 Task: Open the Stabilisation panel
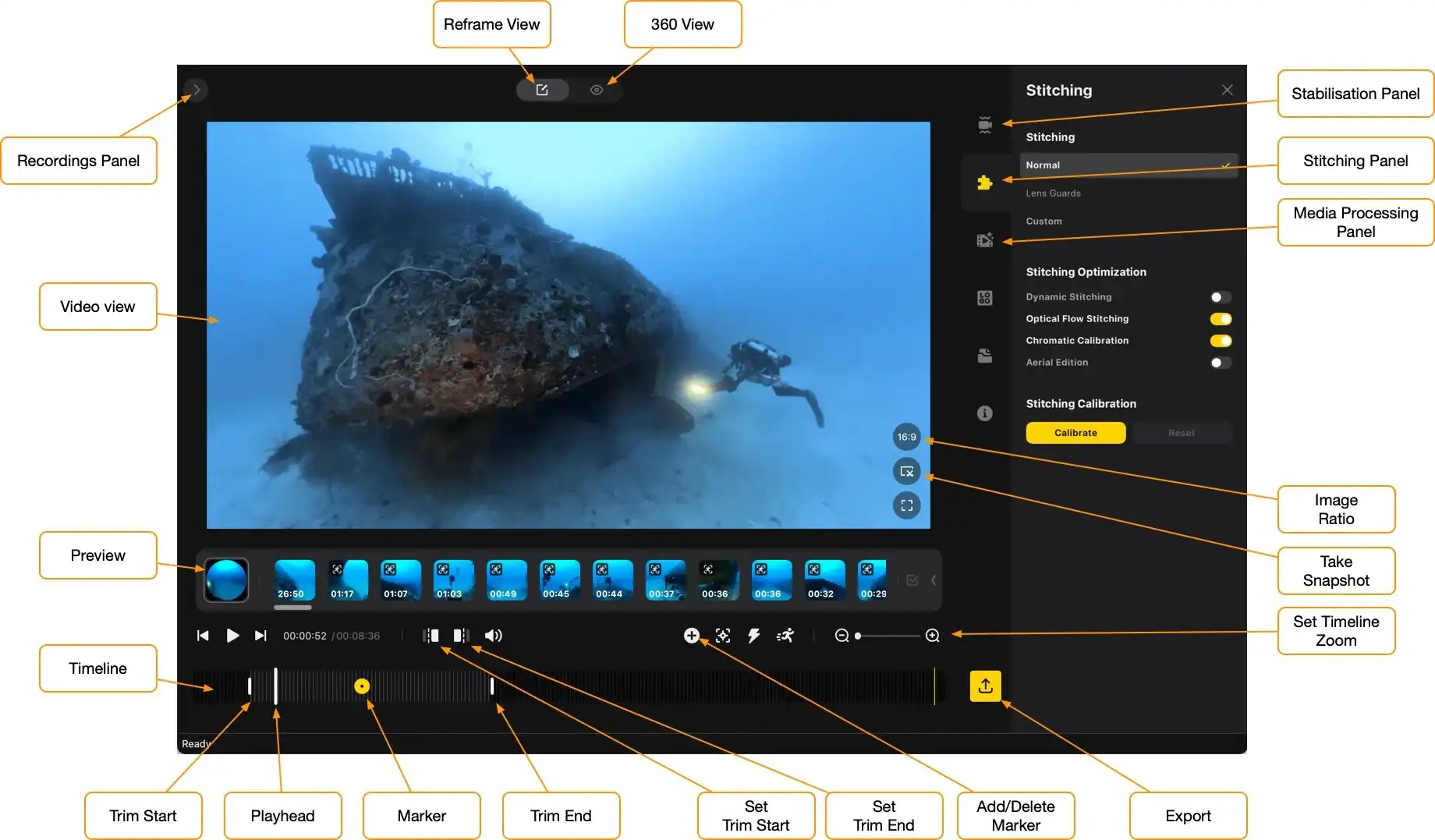coord(985,123)
